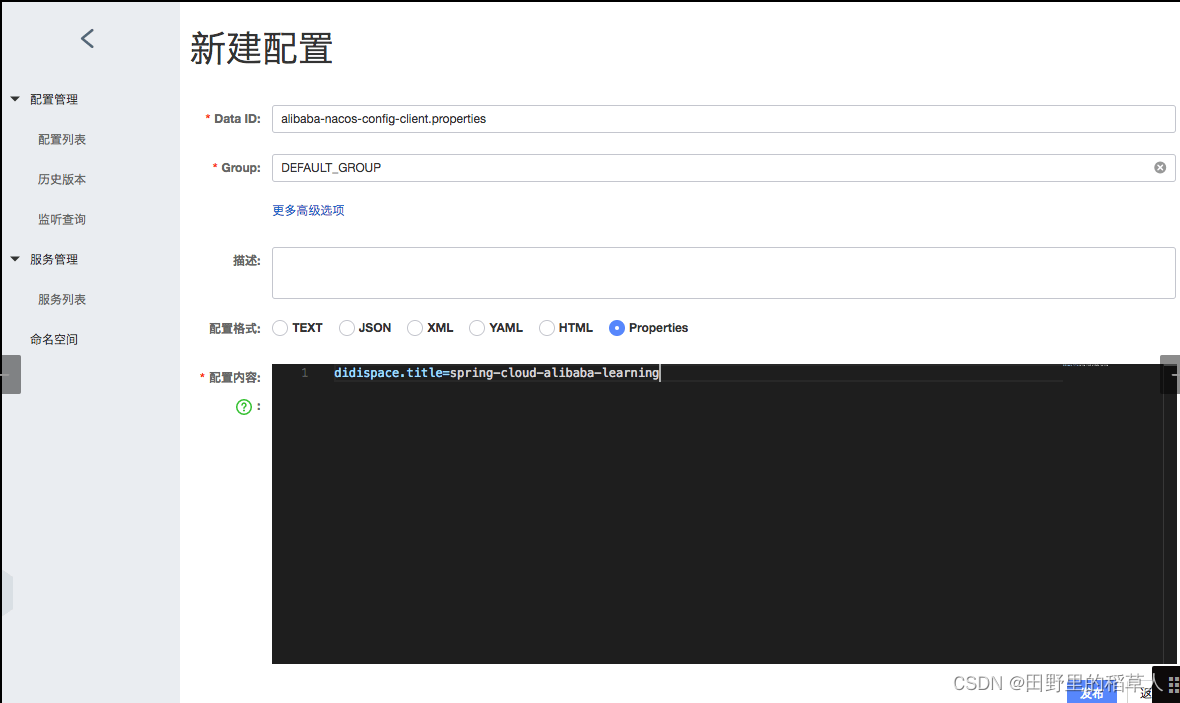Image resolution: width=1180 pixels, height=703 pixels.
Task: Expand 更多高级选项 link
Action: [308, 210]
